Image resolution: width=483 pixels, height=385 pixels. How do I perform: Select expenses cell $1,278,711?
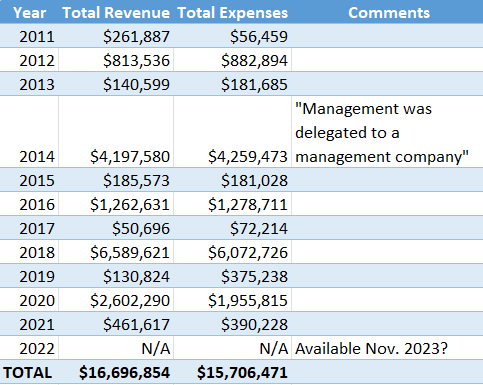tap(232, 204)
